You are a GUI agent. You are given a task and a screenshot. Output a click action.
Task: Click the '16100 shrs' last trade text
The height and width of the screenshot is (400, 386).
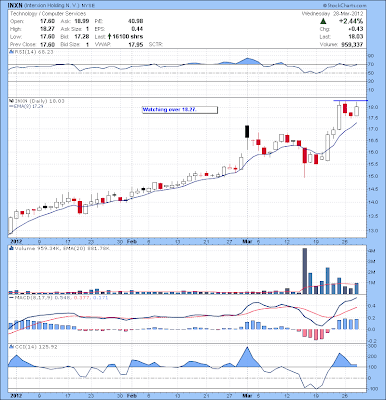[x=128, y=37]
